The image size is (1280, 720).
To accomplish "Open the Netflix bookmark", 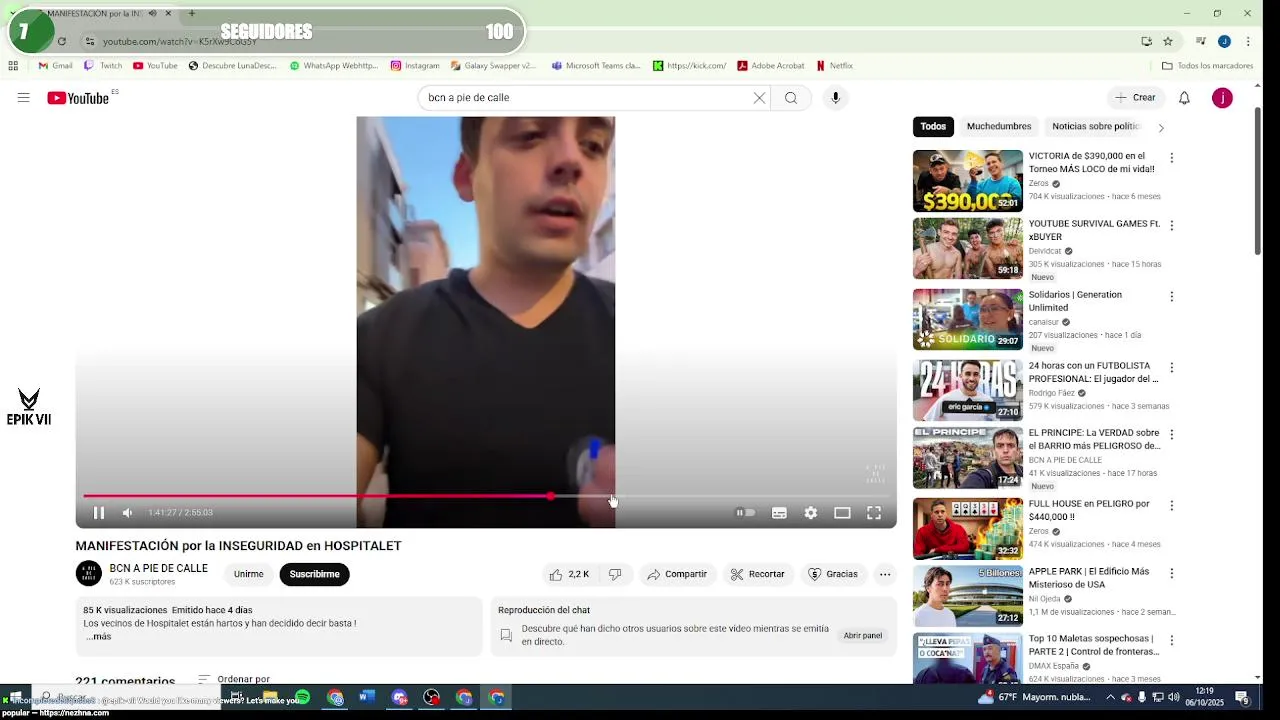I will (x=834, y=66).
